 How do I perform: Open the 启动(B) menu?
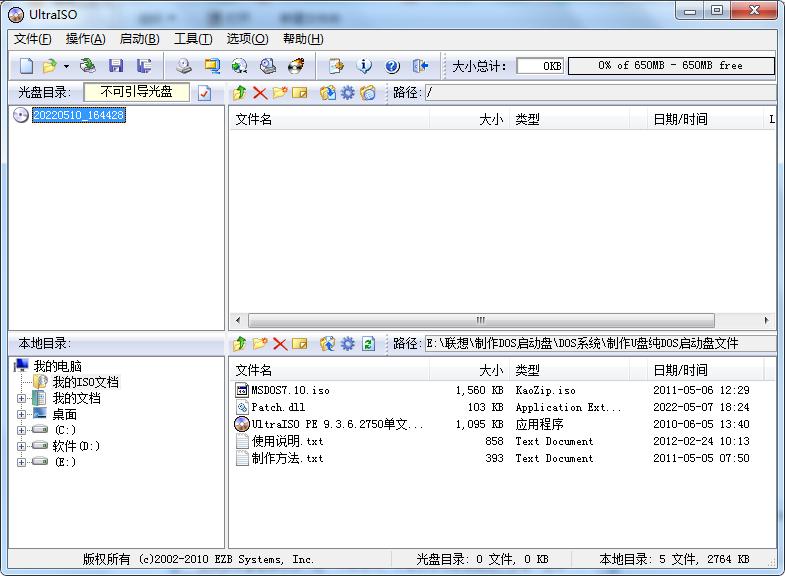tap(139, 39)
